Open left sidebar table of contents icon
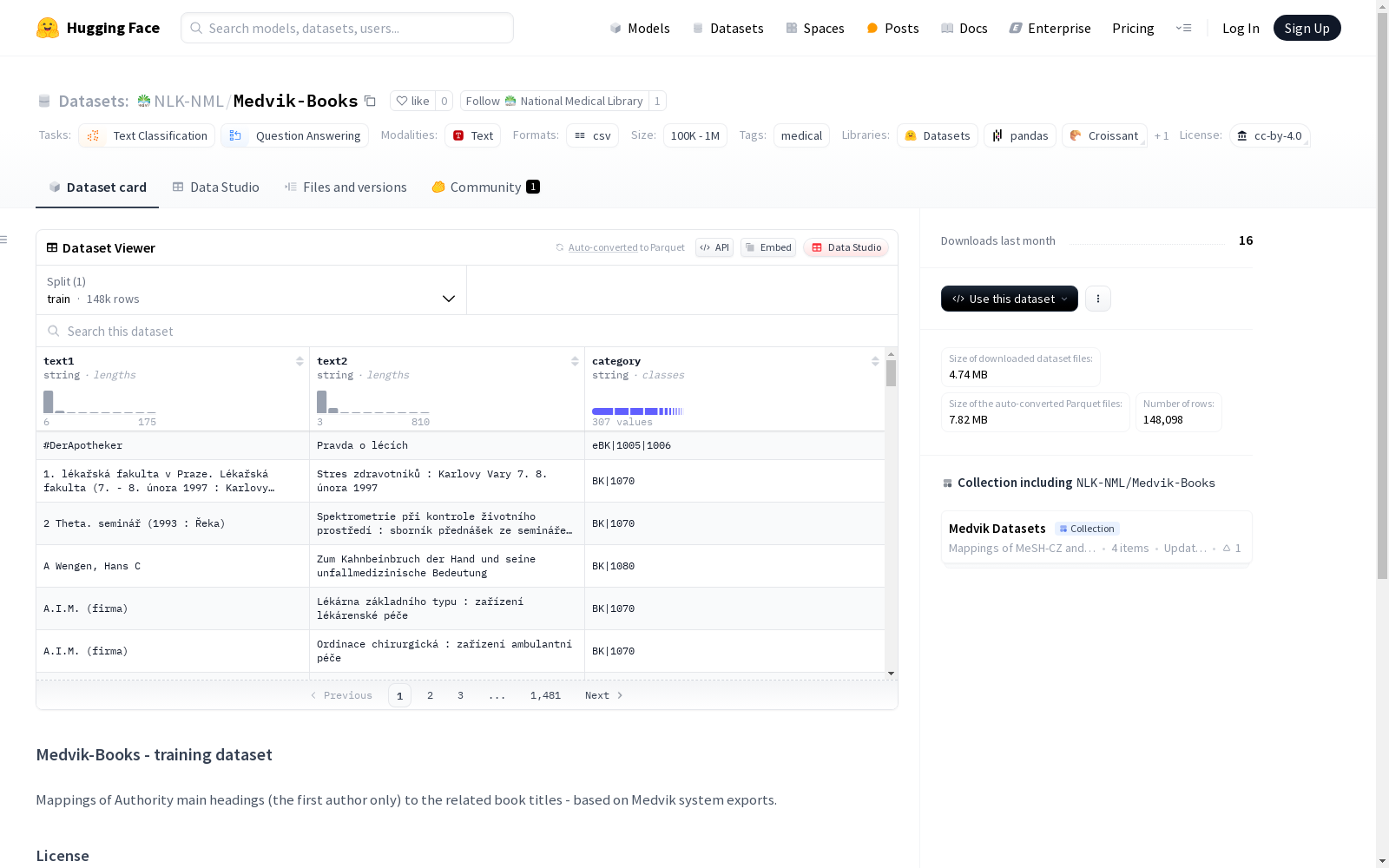 (x=4, y=240)
